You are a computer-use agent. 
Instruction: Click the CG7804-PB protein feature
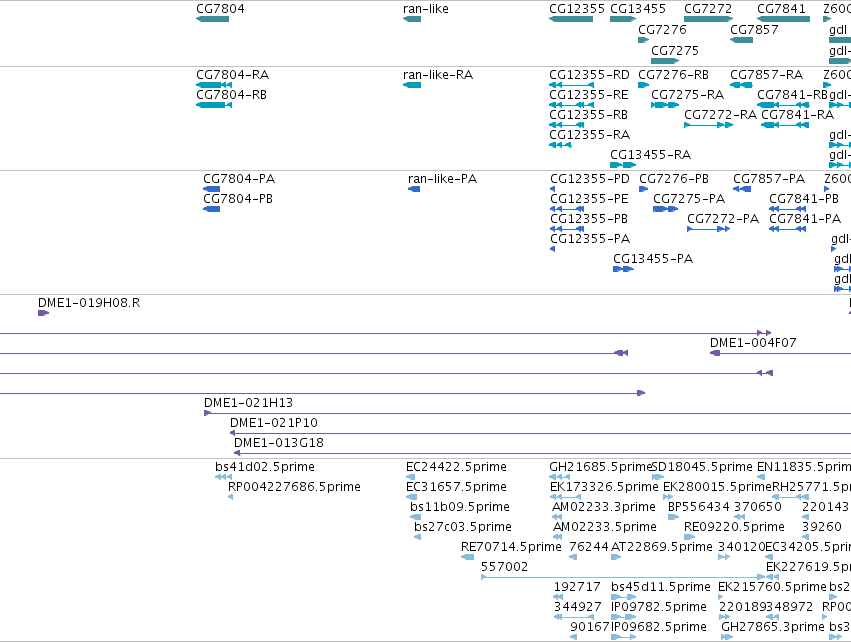(212, 209)
